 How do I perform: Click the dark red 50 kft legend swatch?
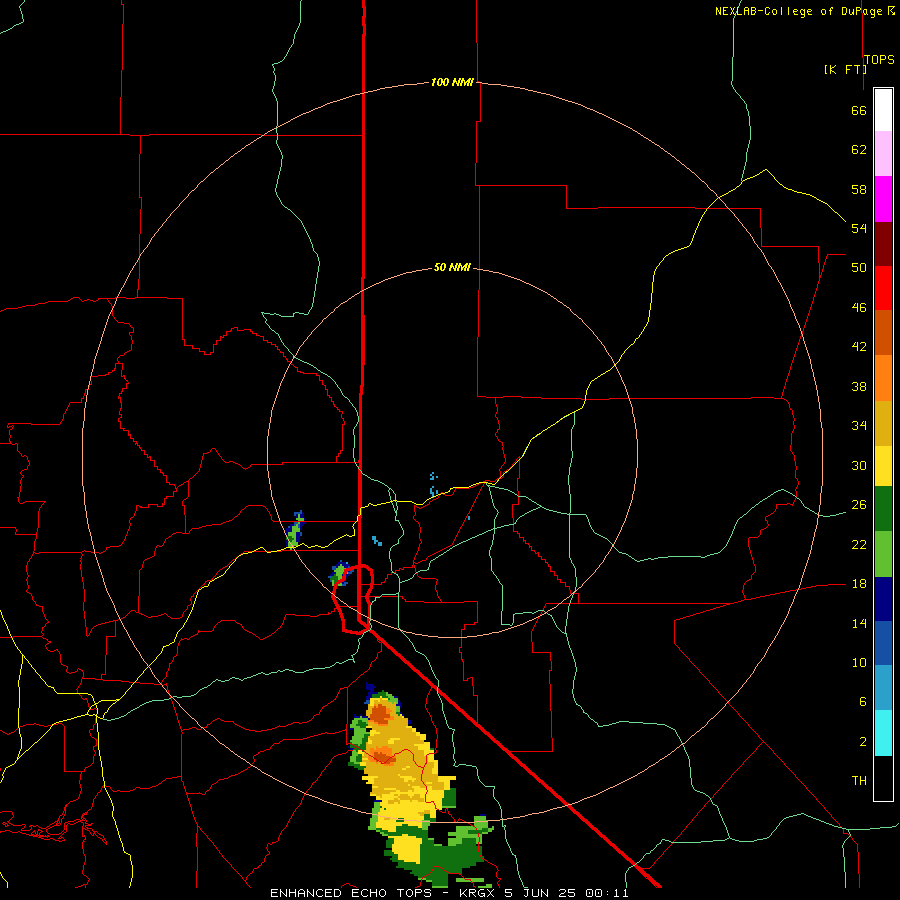point(883,244)
